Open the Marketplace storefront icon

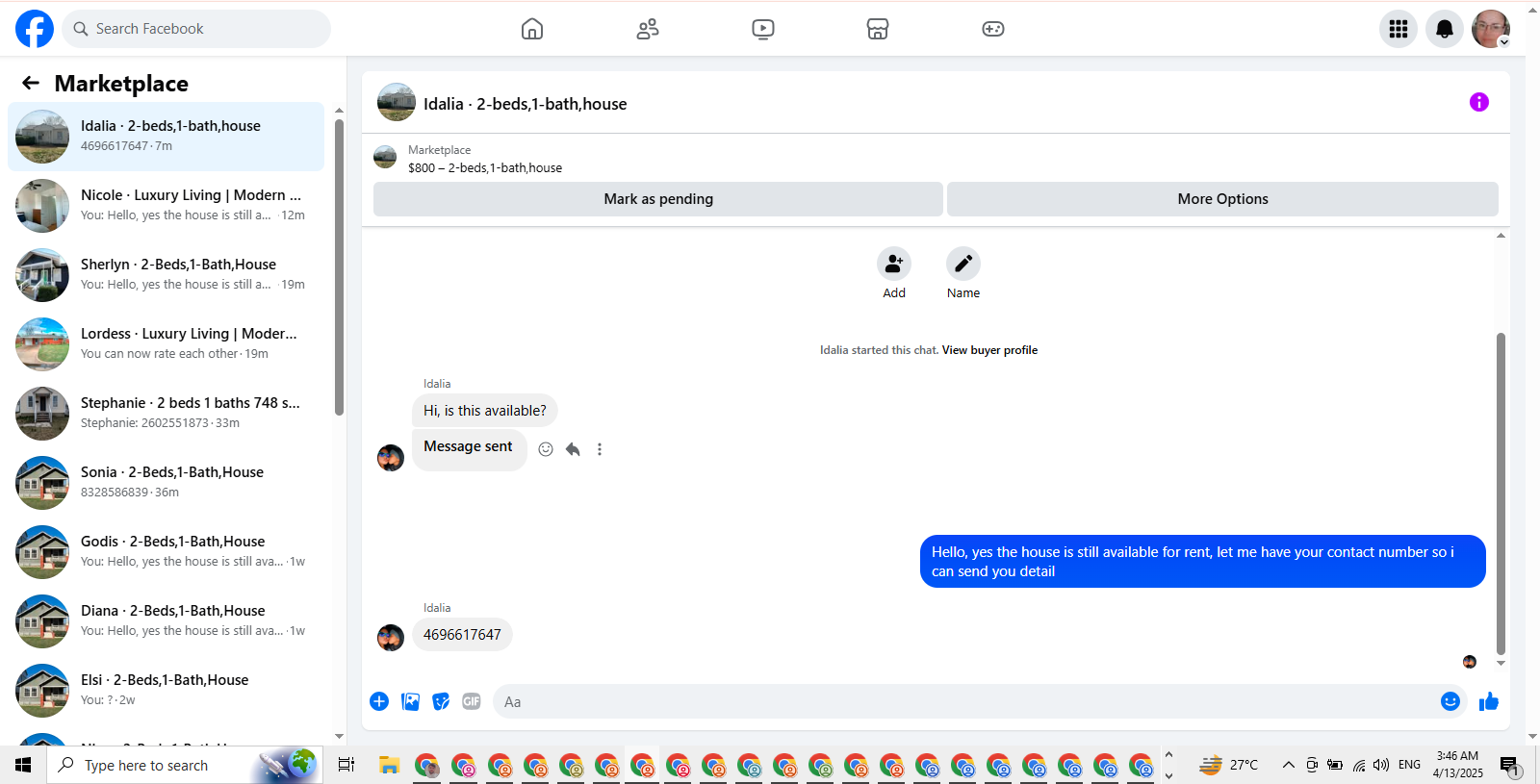click(878, 29)
